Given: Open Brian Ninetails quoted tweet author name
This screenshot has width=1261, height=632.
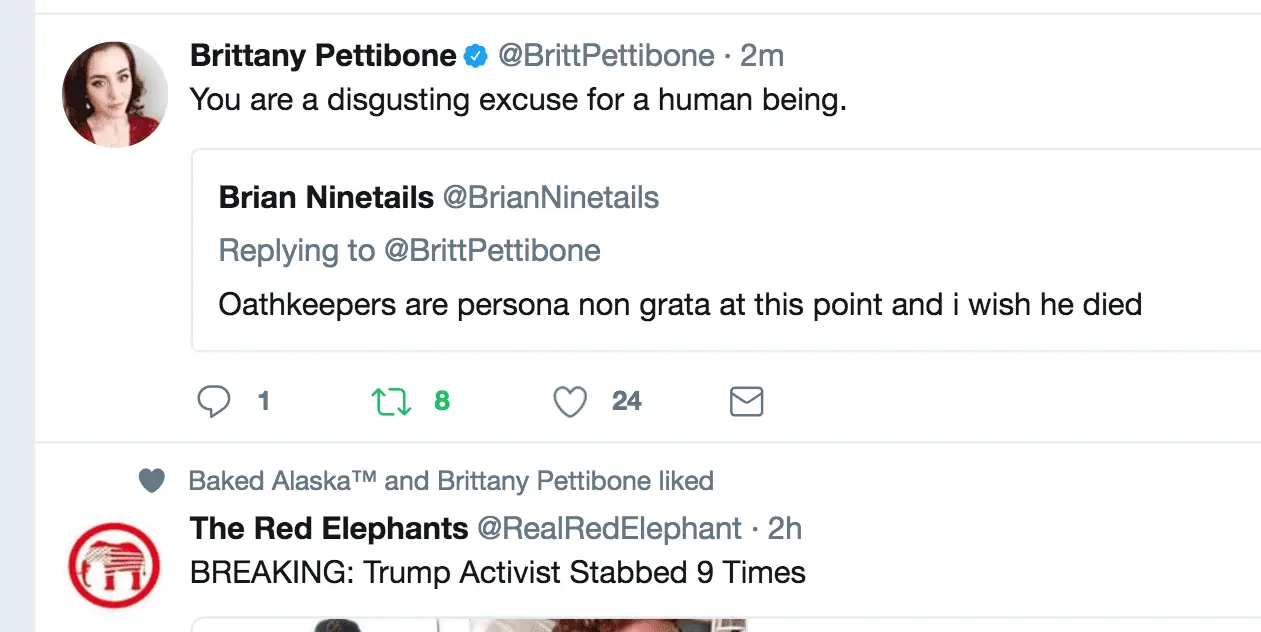Looking at the screenshot, I should tap(326, 198).
